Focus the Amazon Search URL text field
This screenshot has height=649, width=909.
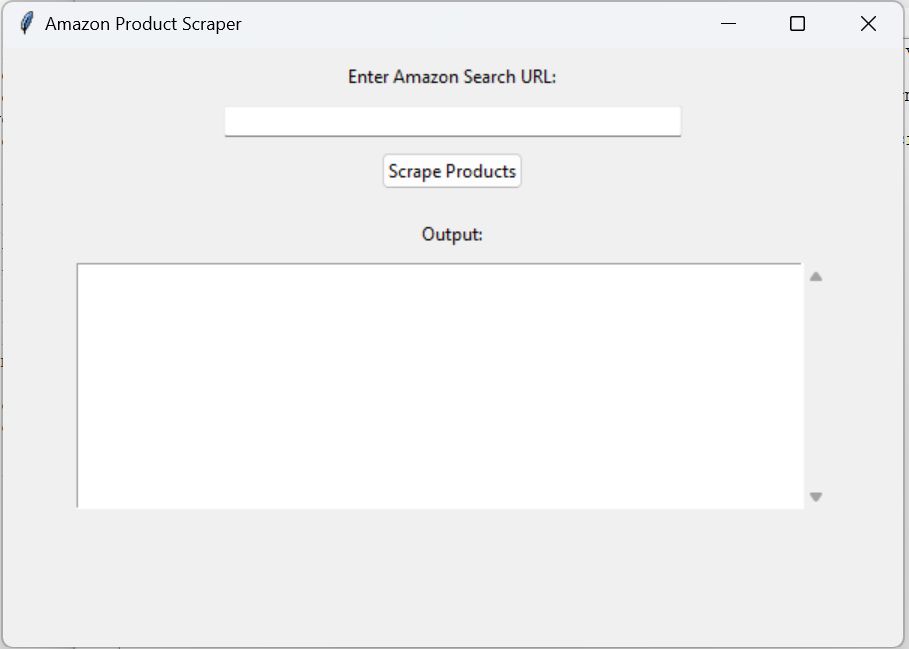(453, 122)
